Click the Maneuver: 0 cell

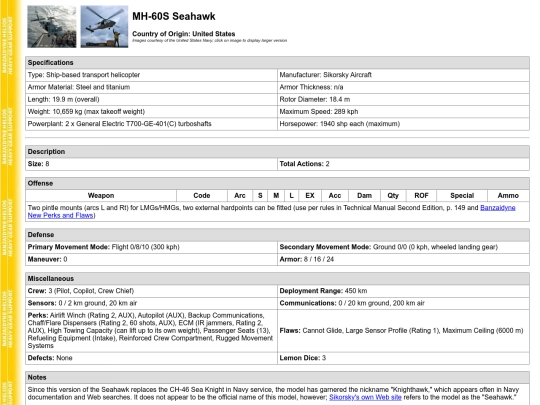pos(151,259)
